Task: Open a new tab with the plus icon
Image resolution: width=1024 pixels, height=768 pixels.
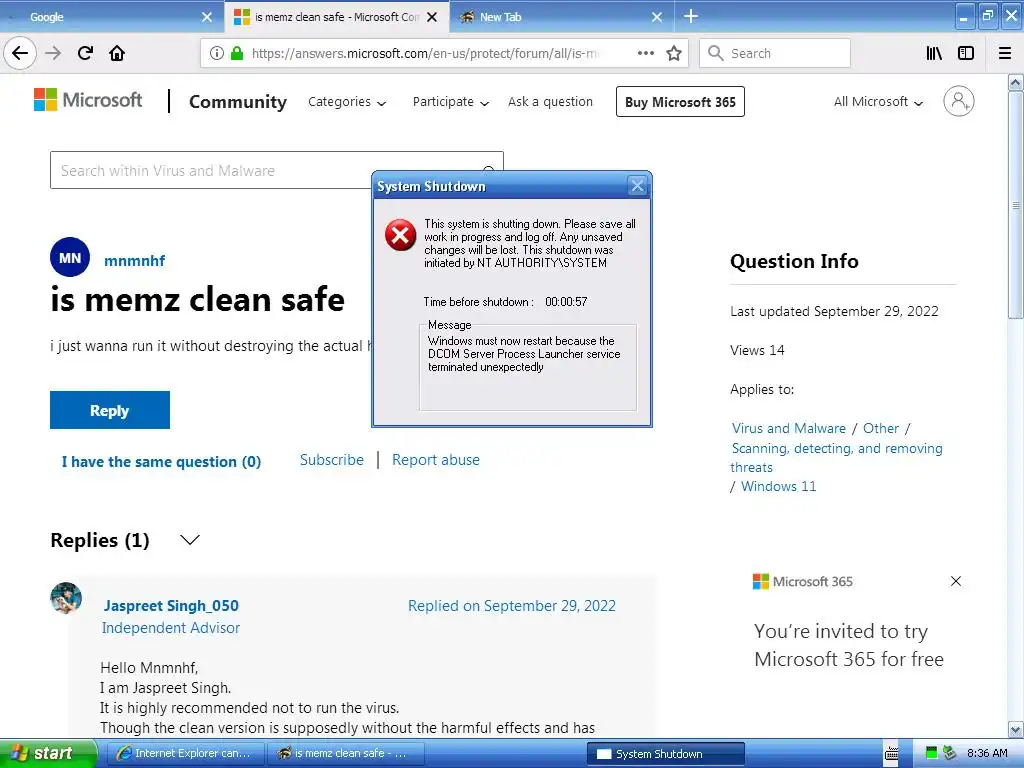Action: 691,16
